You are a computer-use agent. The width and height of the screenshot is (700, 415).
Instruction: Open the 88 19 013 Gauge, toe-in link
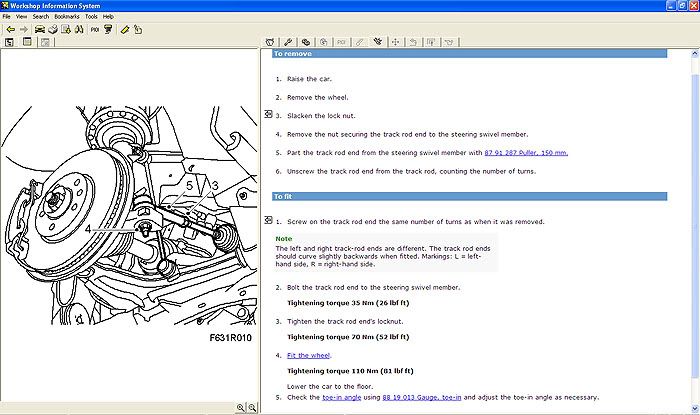click(x=422, y=398)
